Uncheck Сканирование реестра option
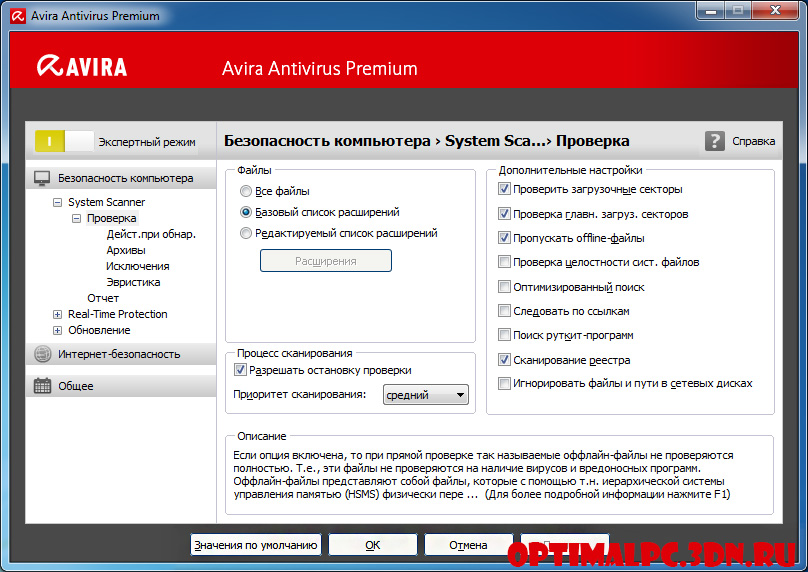The height and width of the screenshot is (572, 808). point(504,360)
